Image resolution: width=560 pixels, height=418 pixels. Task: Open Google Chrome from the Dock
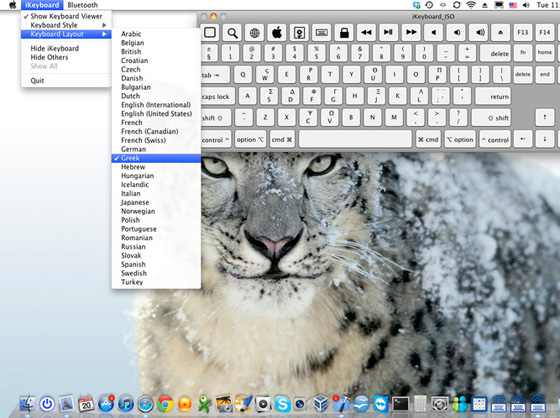pyautogui.click(x=165, y=404)
